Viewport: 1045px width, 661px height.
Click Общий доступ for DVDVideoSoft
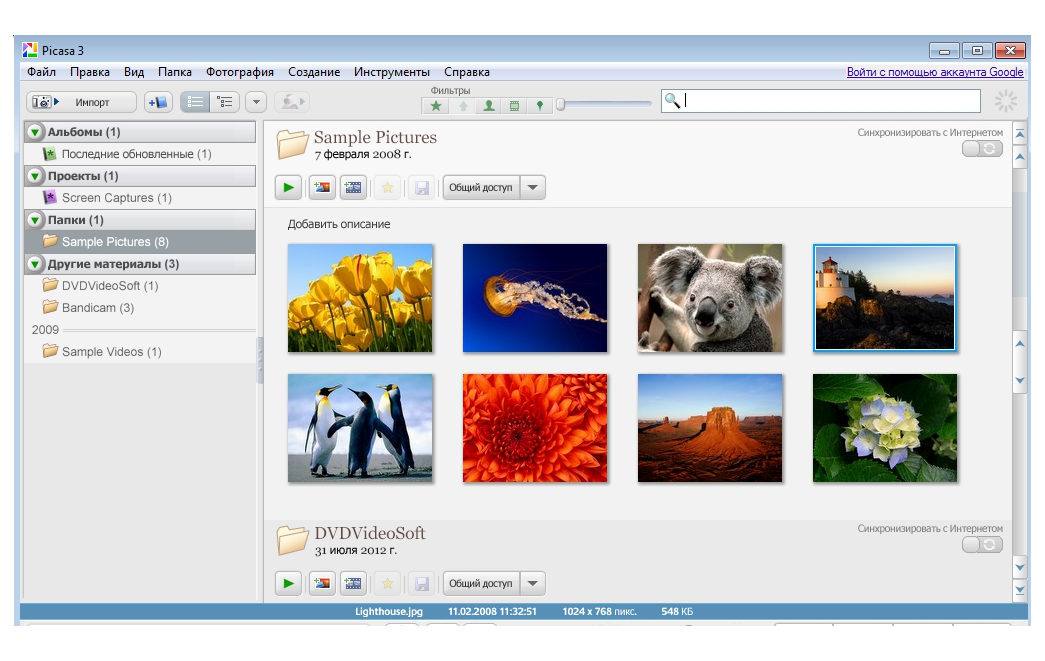coord(481,584)
